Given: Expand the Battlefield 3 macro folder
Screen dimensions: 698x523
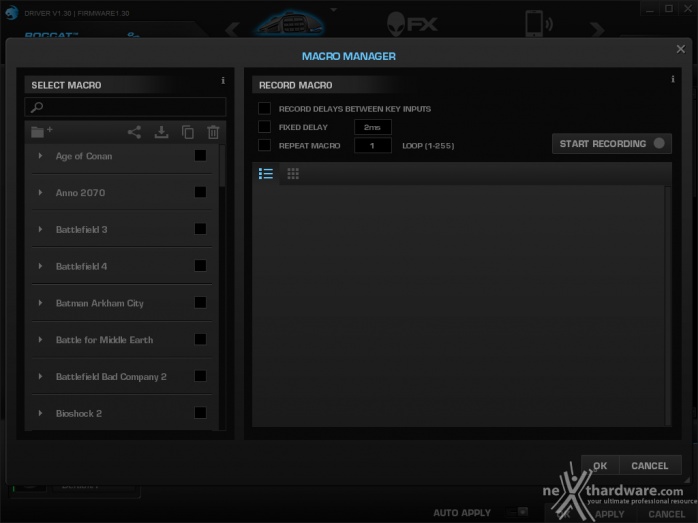Looking at the screenshot, I should (x=40, y=229).
